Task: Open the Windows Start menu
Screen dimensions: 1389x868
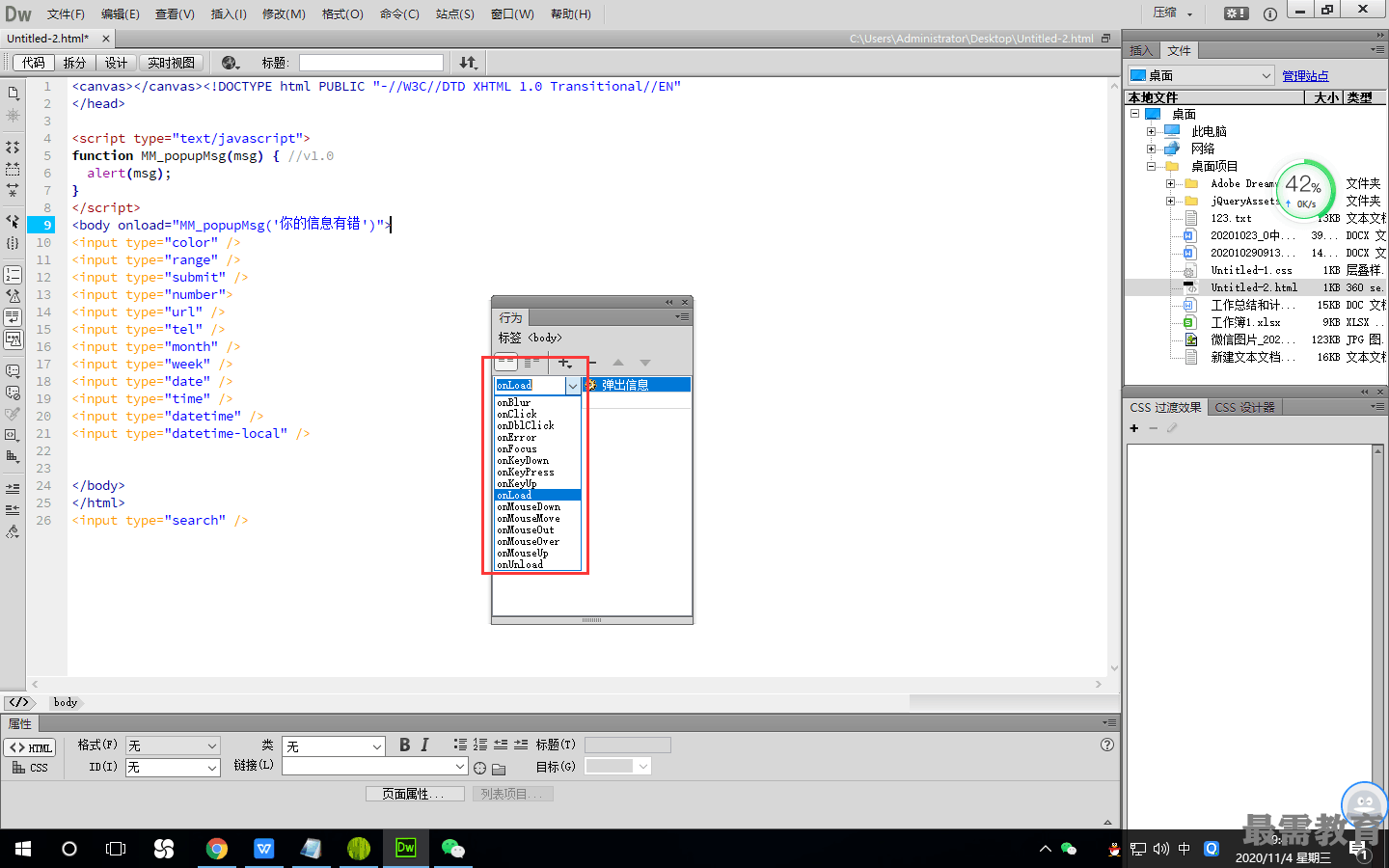Action: click(23, 849)
